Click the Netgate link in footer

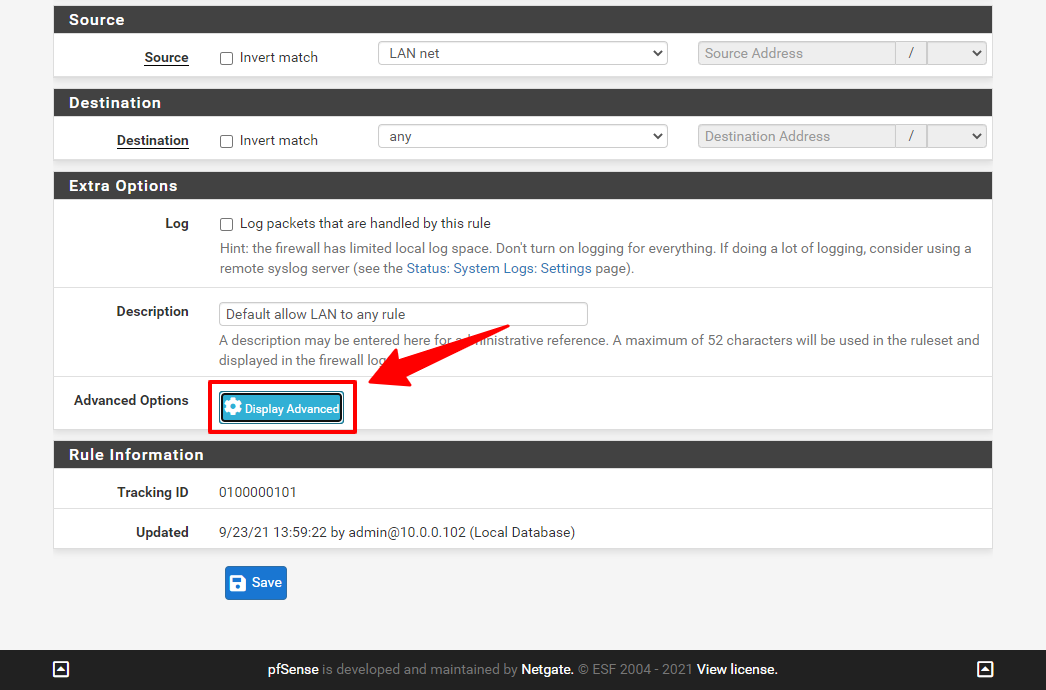click(x=546, y=669)
